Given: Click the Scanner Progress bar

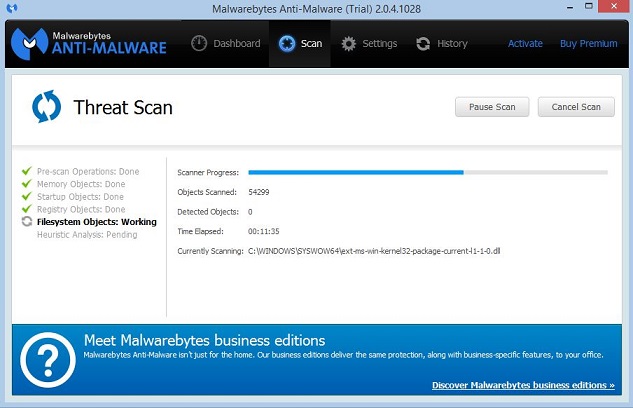Looking at the screenshot, I should 427,172.
